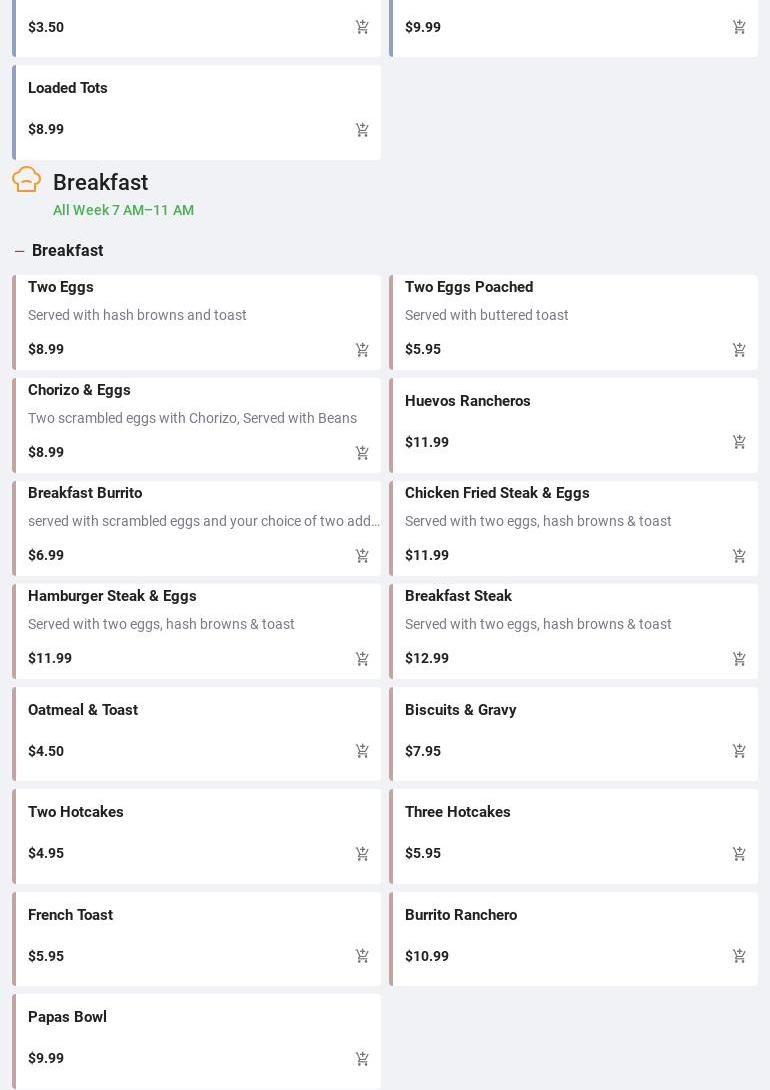Add Breakfast Steak to cart
This screenshot has height=1090, width=770.
(739, 659)
